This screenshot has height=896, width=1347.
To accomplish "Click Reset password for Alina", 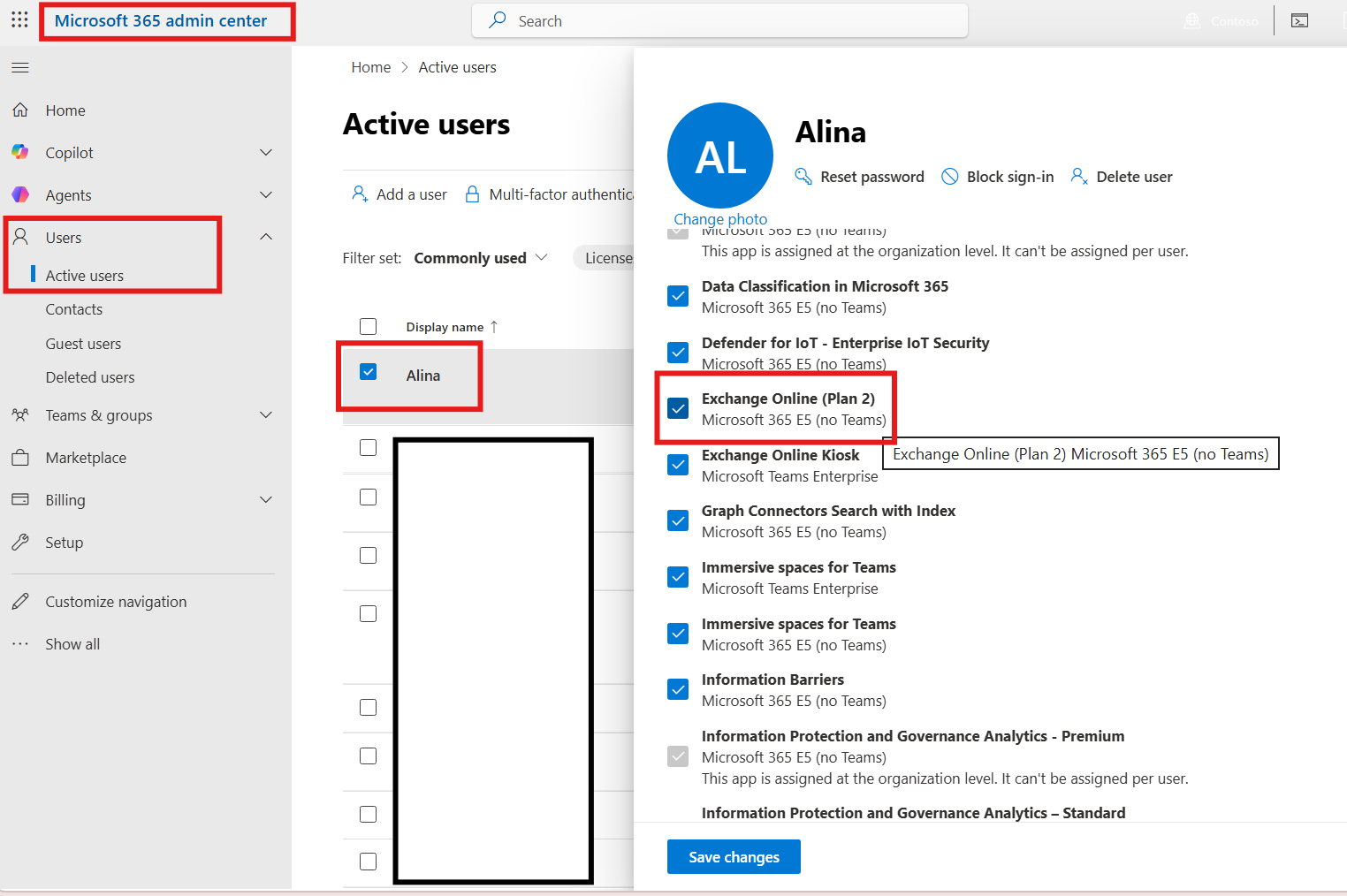I will [x=860, y=177].
